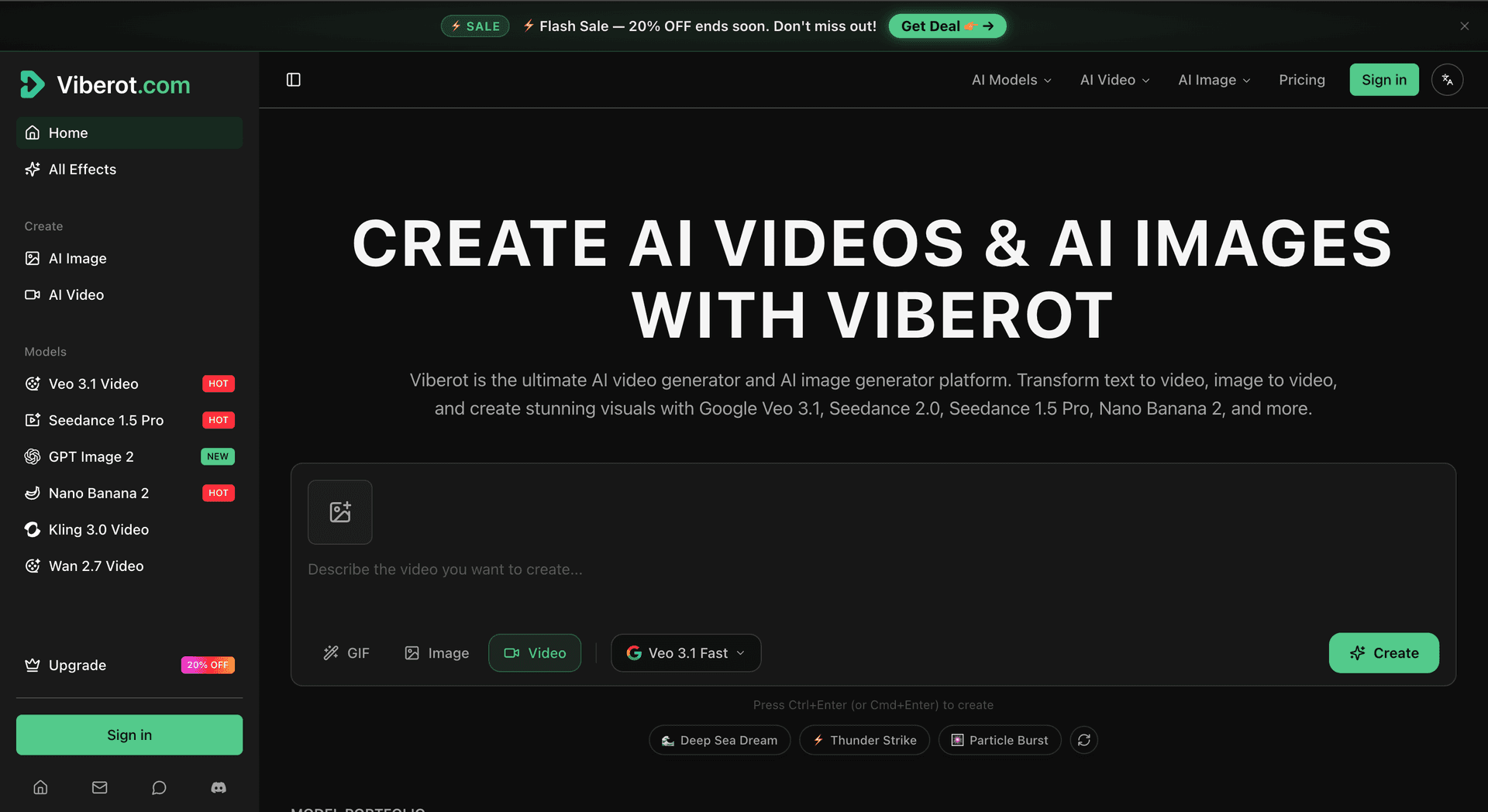Expand the AI Image menu in header

[x=1214, y=80]
